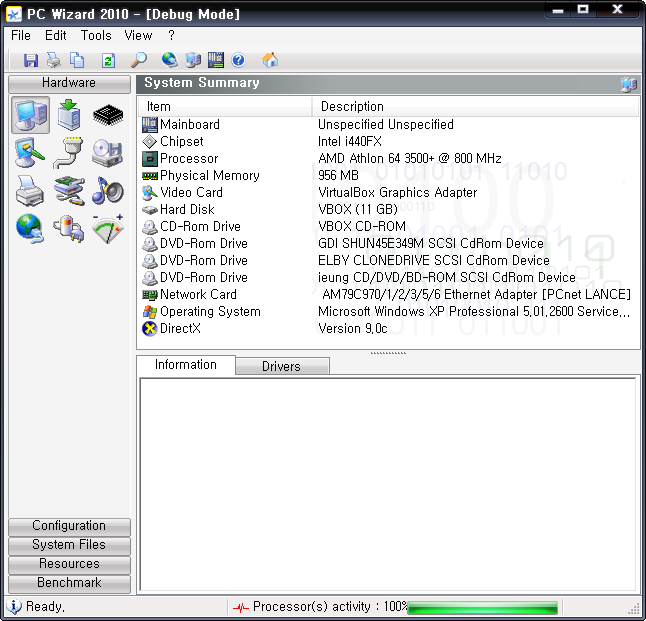The width and height of the screenshot is (646, 621).
Task: Click the Home house toolbar icon
Action: (x=270, y=61)
